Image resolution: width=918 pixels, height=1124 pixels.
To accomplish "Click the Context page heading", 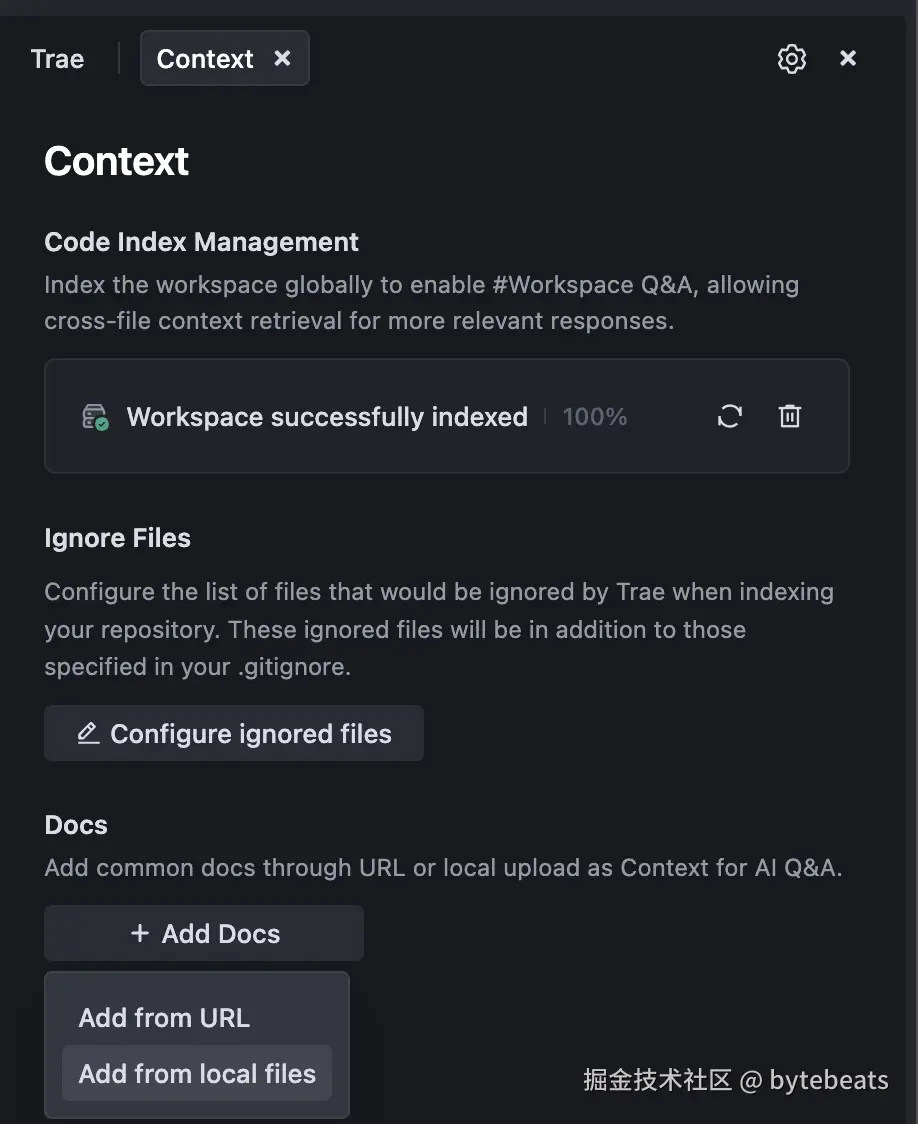I will 116,160.
